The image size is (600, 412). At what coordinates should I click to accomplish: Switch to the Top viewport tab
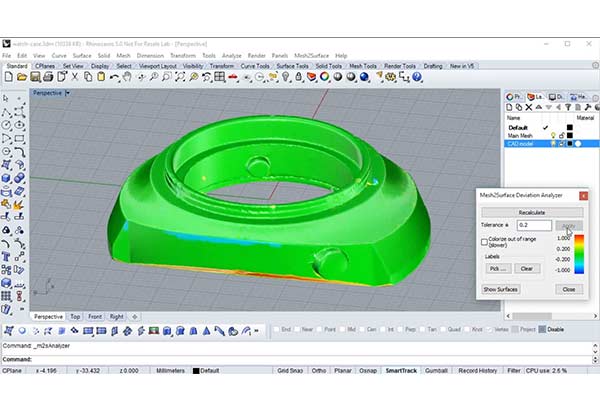[x=76, y=316]
